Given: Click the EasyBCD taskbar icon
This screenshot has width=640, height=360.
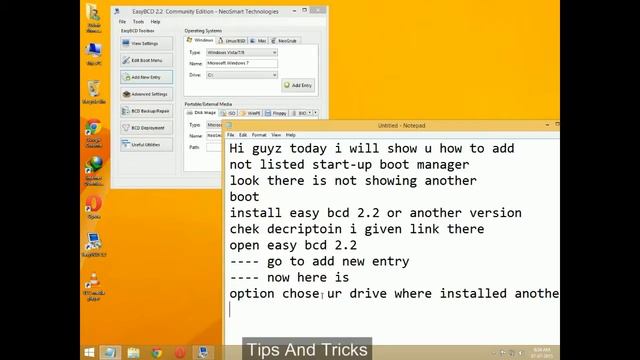Looking at the screenshot, I should pyautogui.click(x=203, y=352).
